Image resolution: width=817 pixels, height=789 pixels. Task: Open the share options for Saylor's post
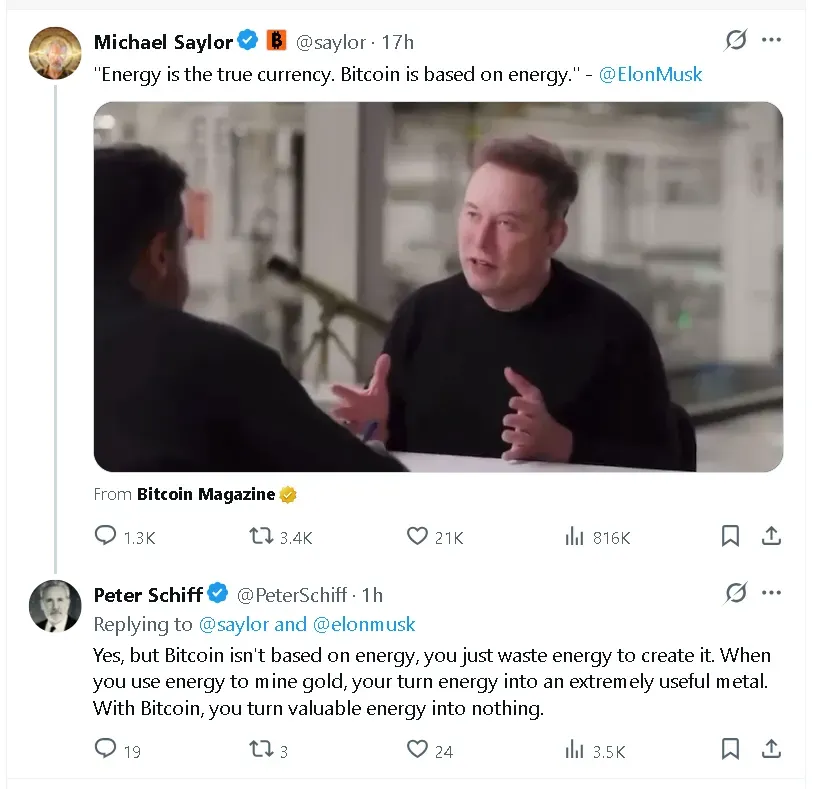click(771, 536)
